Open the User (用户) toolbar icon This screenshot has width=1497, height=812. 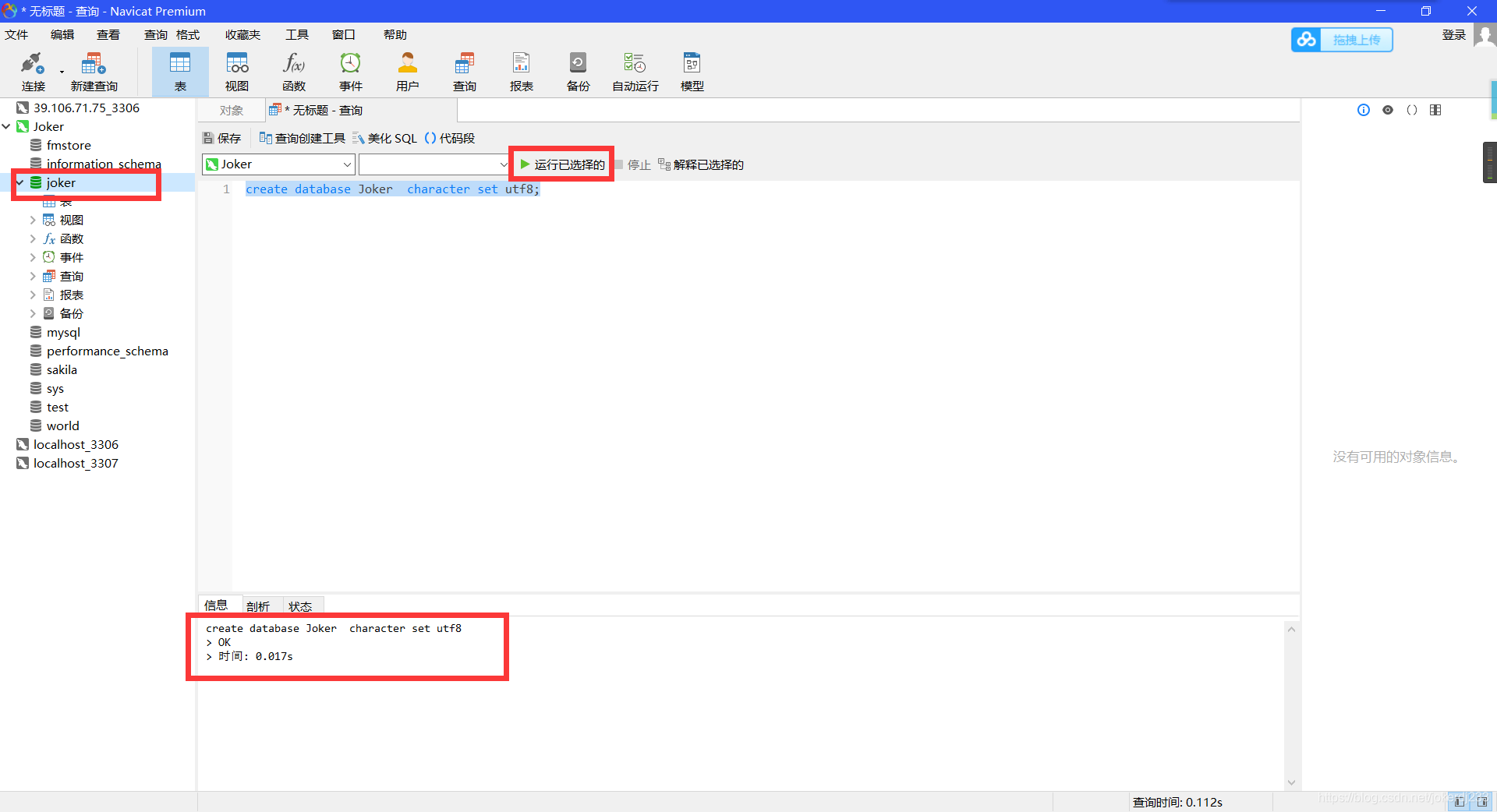click(408, 72)
